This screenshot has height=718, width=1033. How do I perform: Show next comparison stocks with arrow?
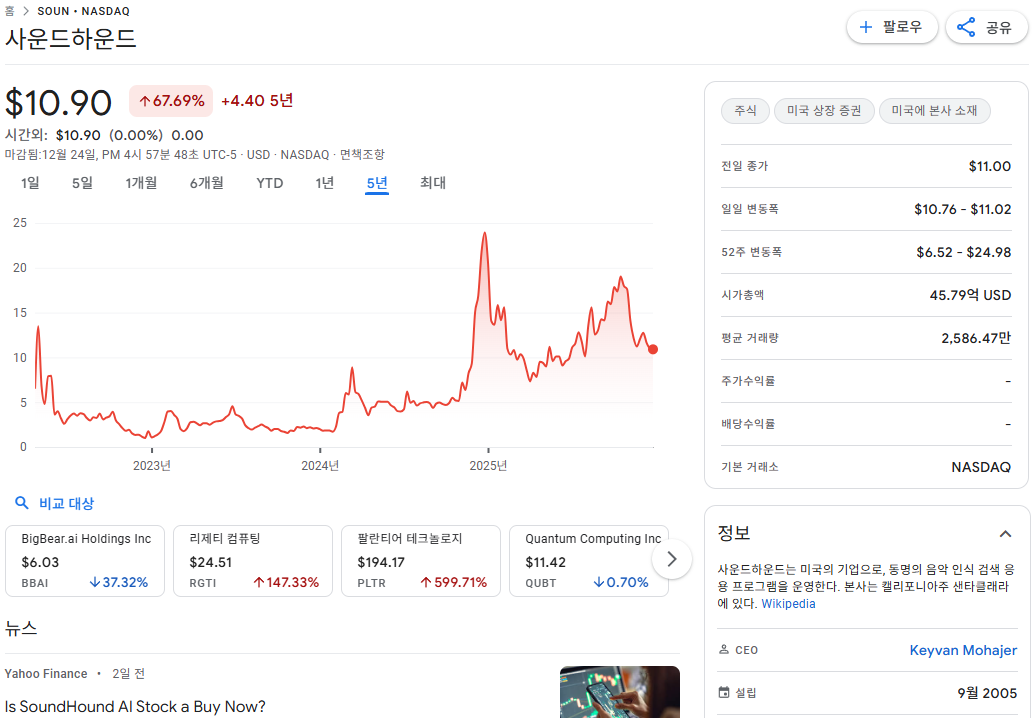[671, 559]
